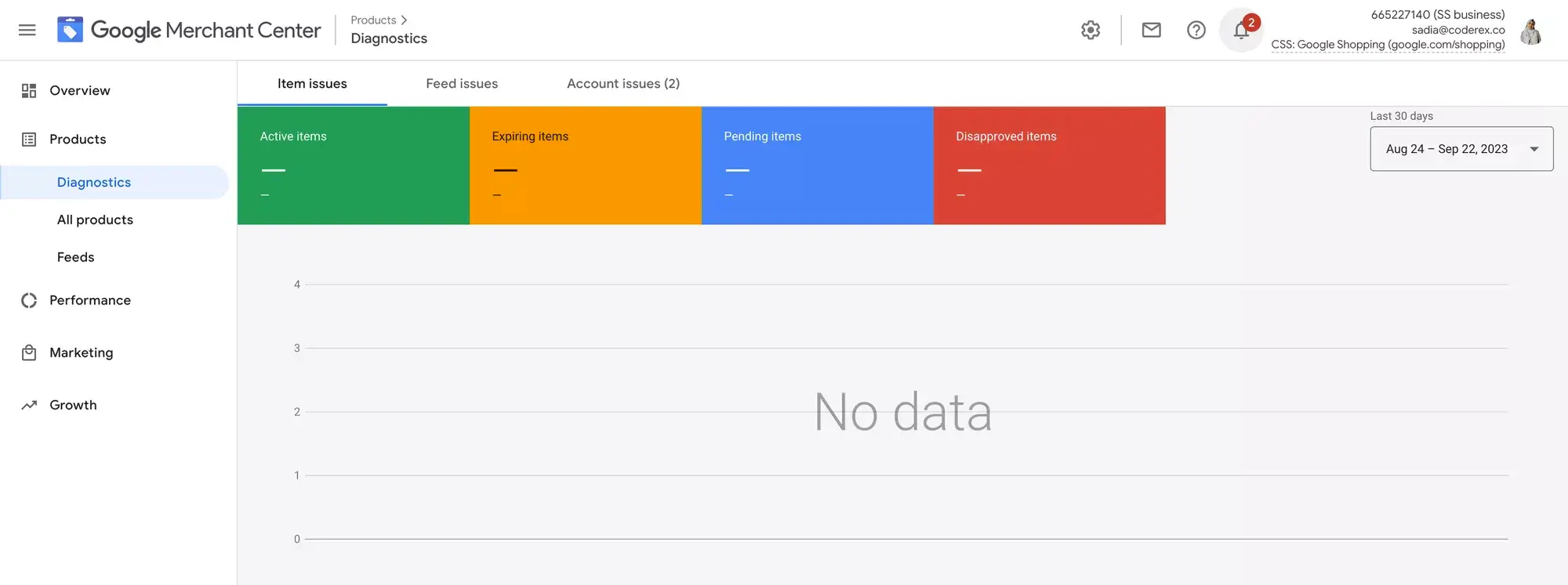
Task: Switch to Account issues (2) tab
Action: [623, 84]
